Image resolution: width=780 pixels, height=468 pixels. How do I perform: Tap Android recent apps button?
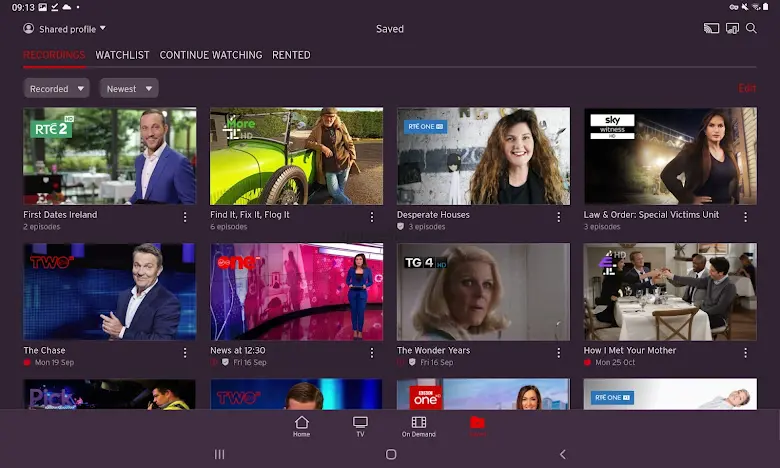click(x=219, y=454)
